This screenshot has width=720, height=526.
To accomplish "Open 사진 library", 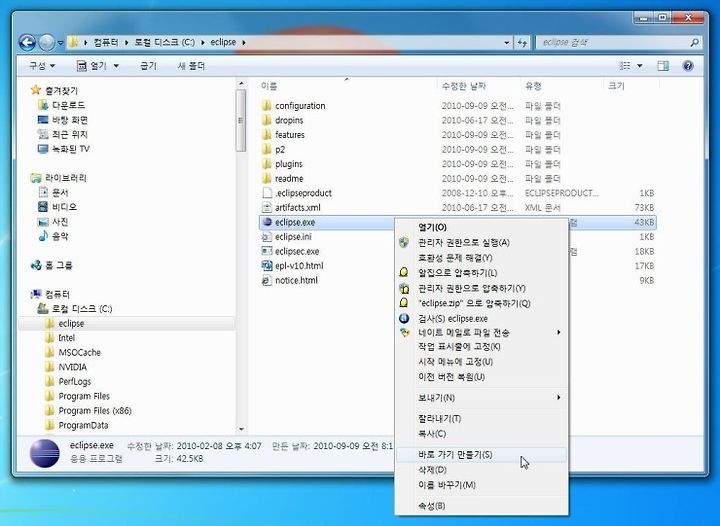I will point(53,222).
